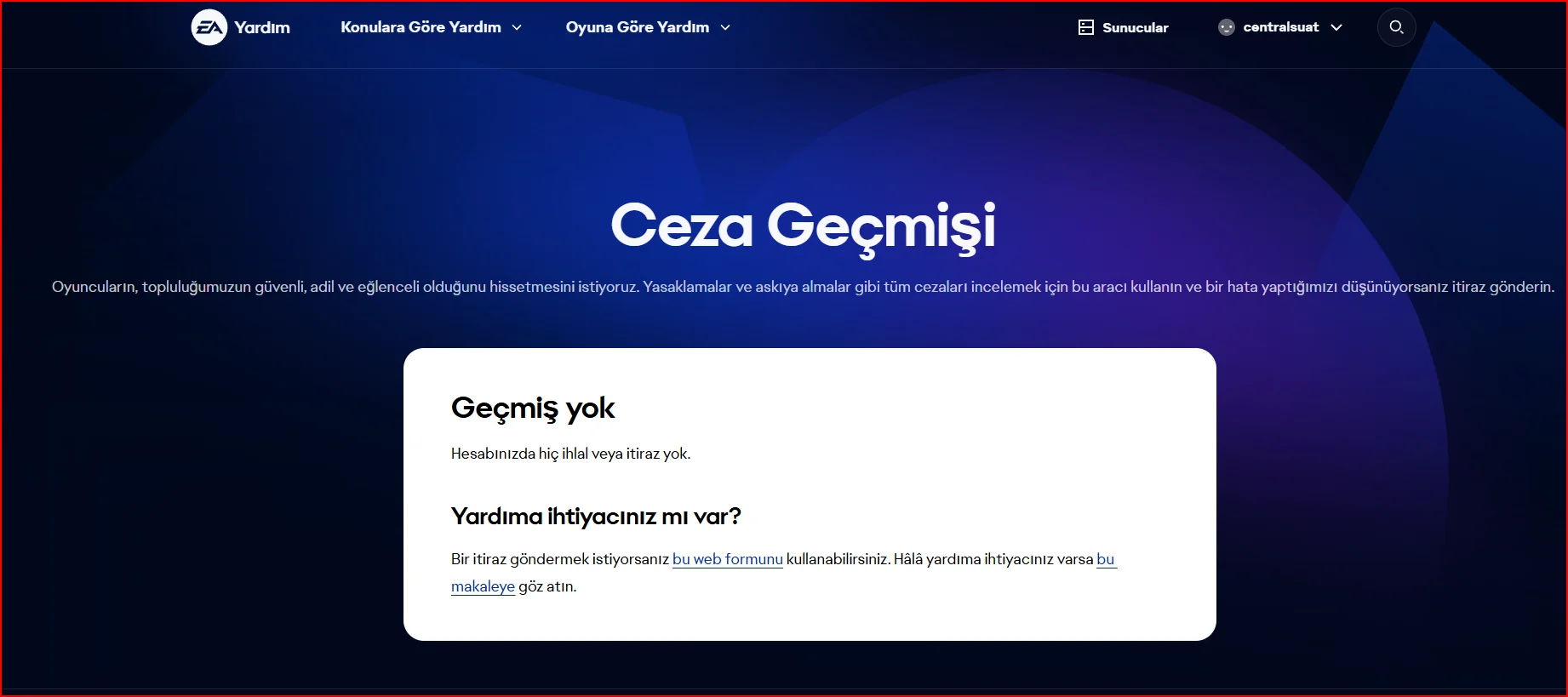Viewport: 1568px width, 697px height.
Task: Click the 'Yardıma ihtiyacınız mı var?' heading
Action: pos(596,517)
